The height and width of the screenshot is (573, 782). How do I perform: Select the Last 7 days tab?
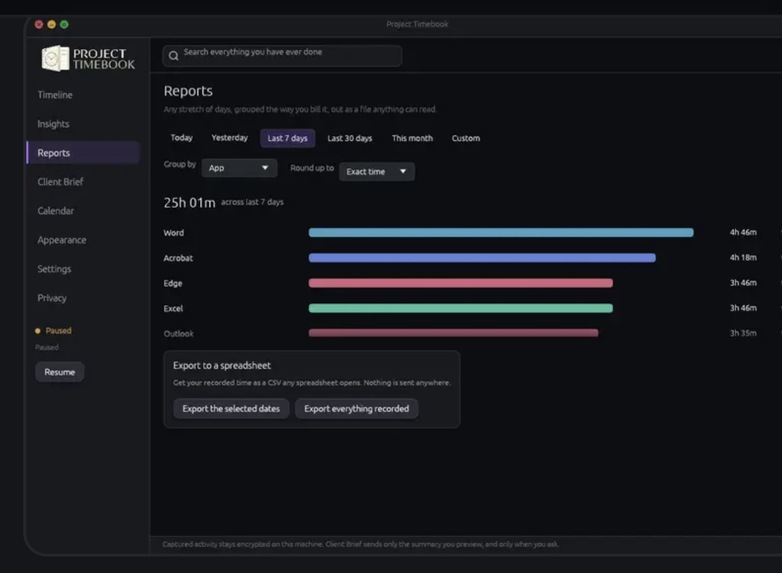point(287,138)
